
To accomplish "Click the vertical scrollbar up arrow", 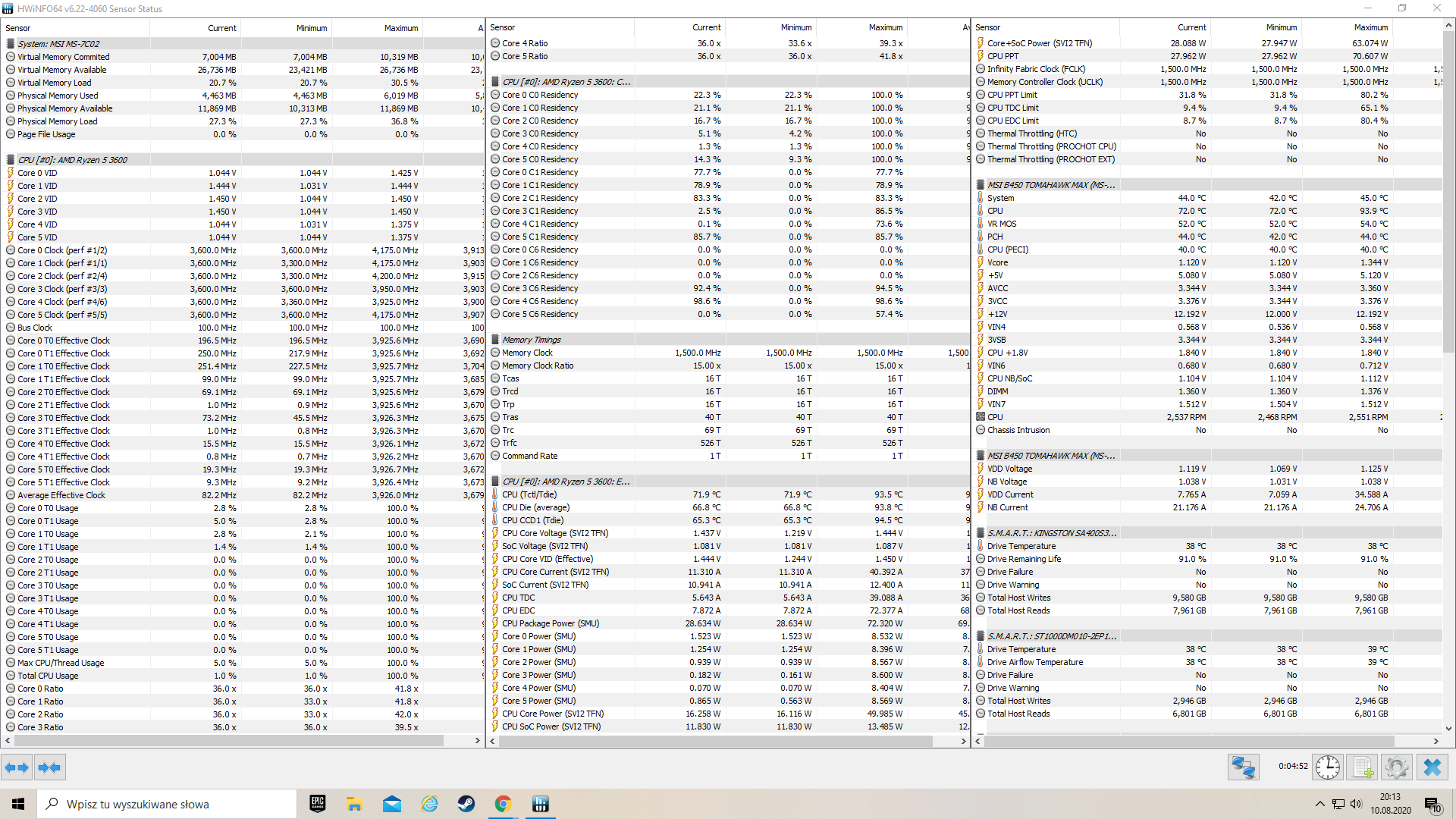I will (x=1448, y=26).
